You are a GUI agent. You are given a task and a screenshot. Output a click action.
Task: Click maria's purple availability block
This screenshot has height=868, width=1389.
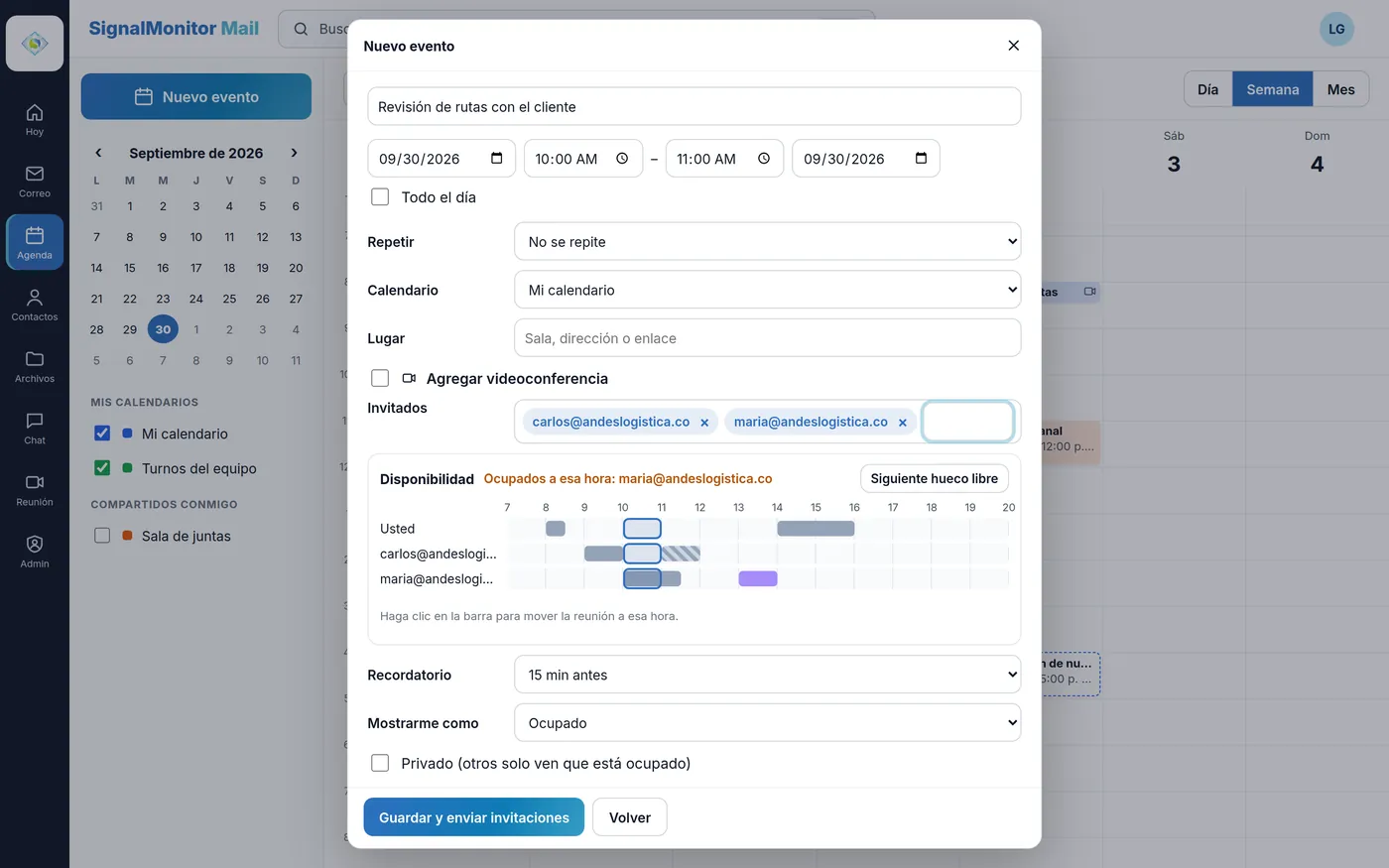coord(758,578)
